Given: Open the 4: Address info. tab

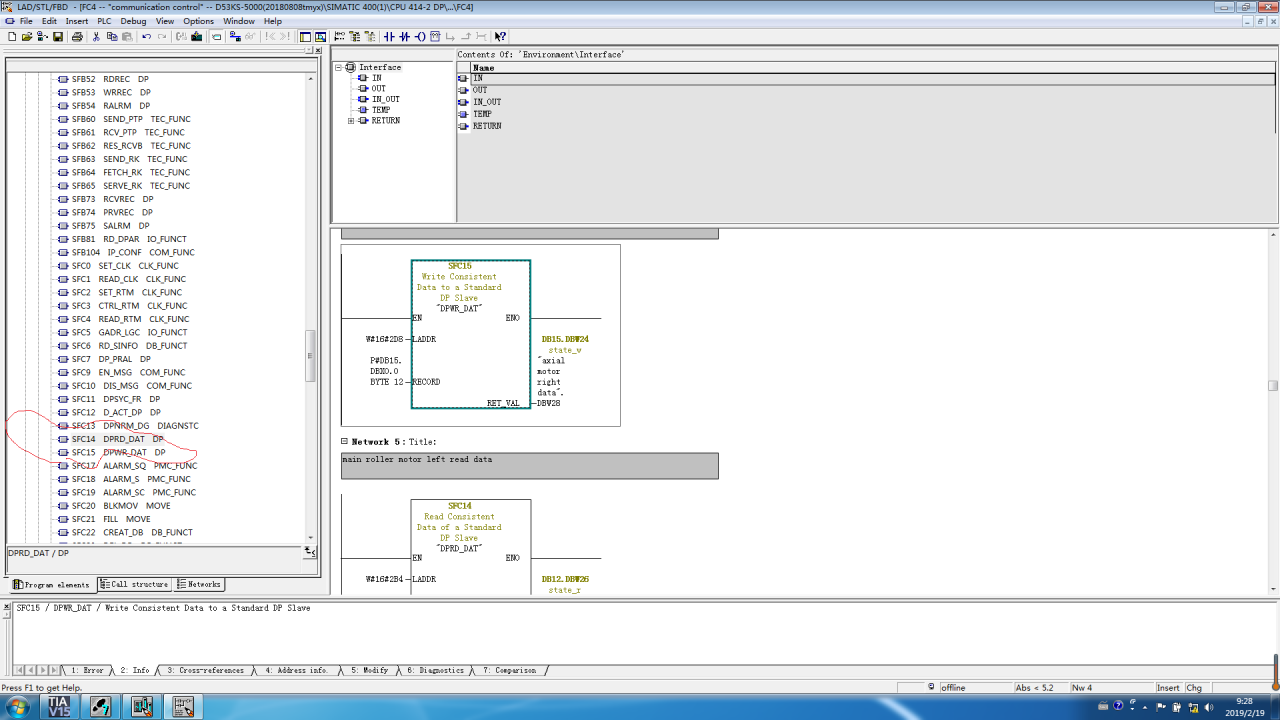Looking at the screenshot, I should click(x=297, y=670).
